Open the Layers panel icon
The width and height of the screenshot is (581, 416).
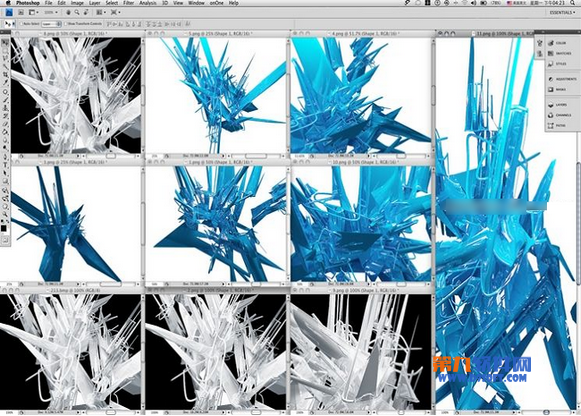click(x=551, y=105)
